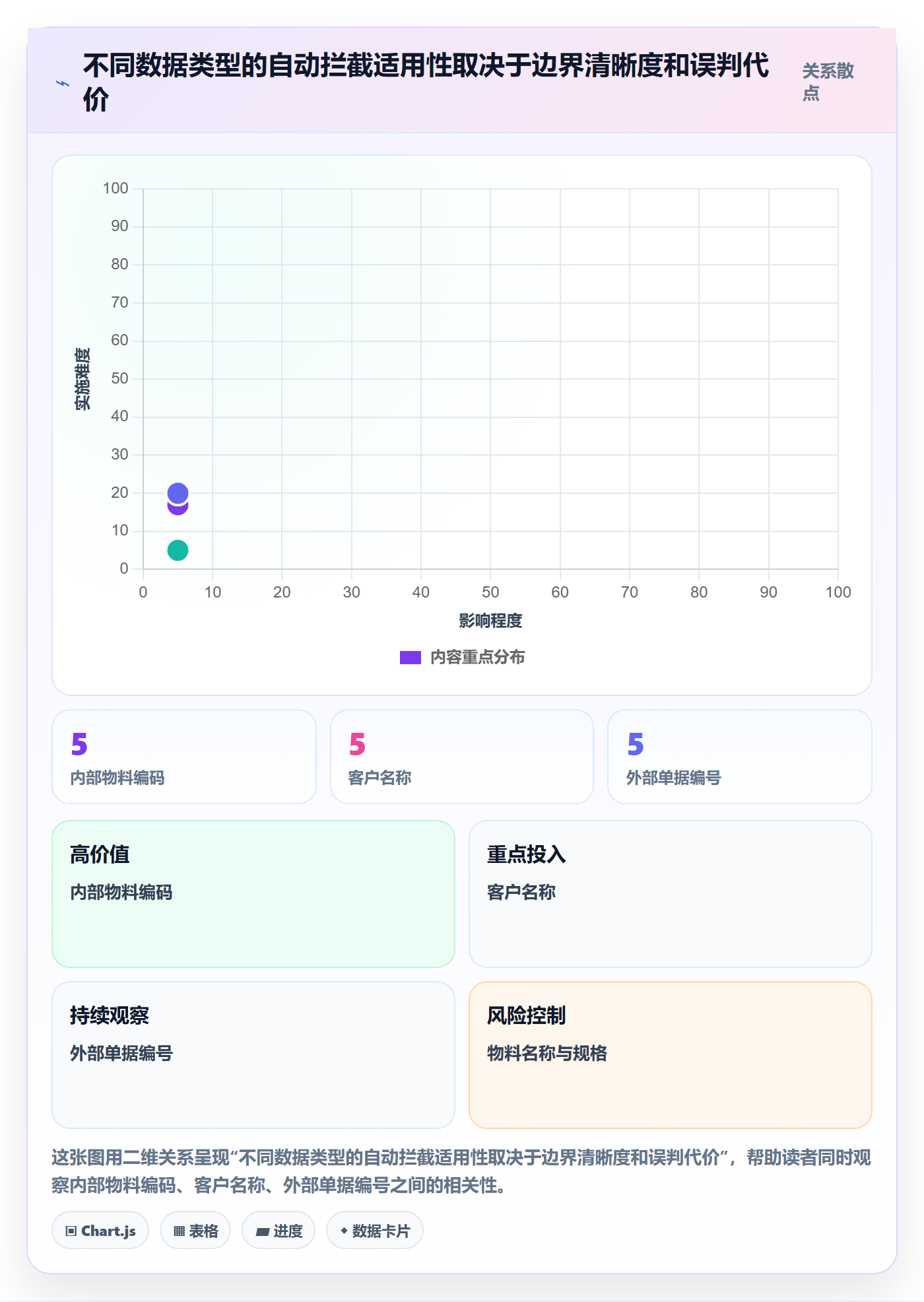Select the orange 风险控制 quadrant card
The width and height of the screenshot is (924, 1302).
(671, 1055)
